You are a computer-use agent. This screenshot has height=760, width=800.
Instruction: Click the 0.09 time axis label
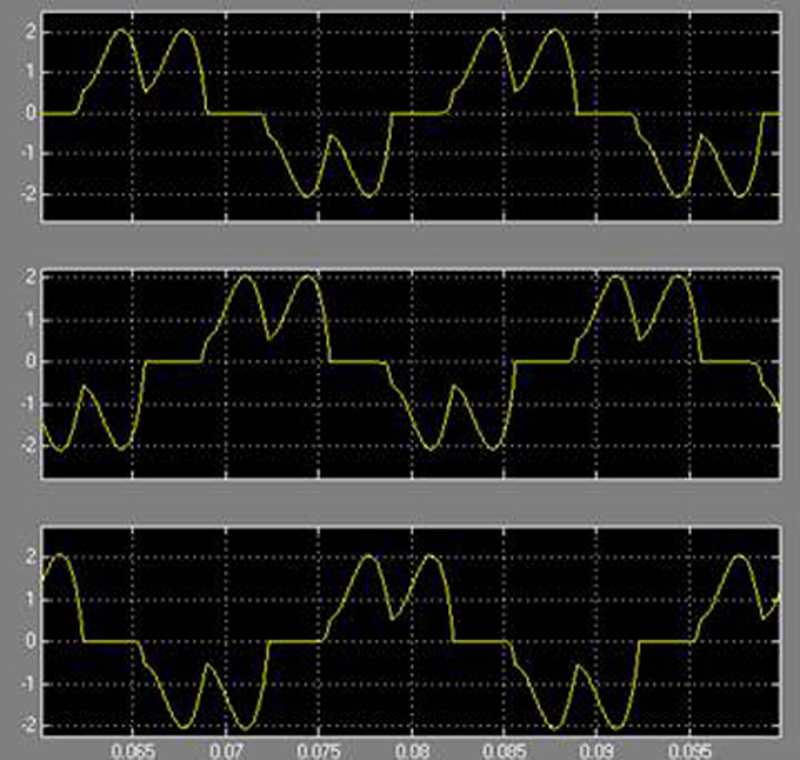(598, 748)
